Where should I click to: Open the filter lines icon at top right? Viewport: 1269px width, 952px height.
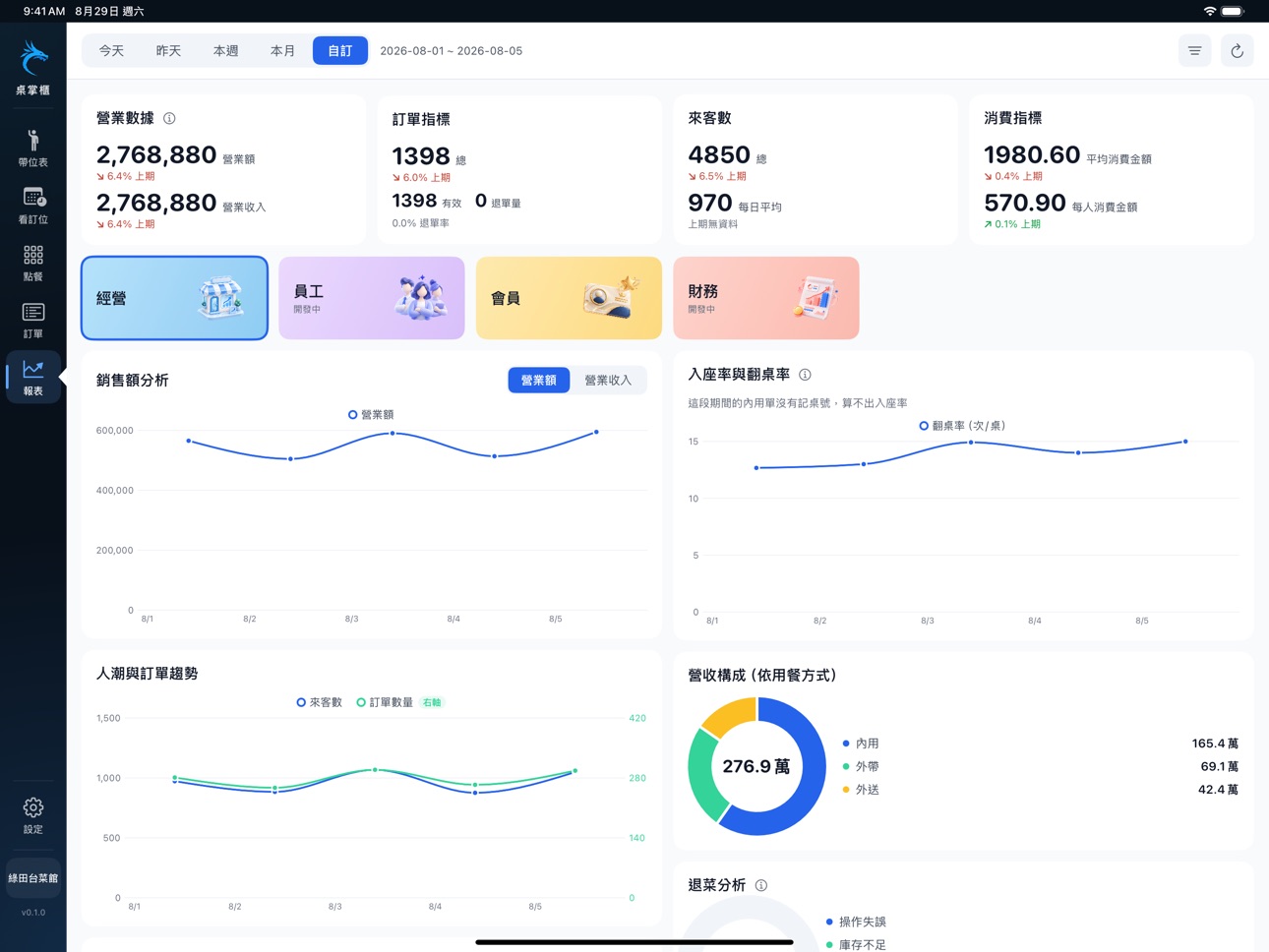pyautogui.click(x=1194, y=51)
